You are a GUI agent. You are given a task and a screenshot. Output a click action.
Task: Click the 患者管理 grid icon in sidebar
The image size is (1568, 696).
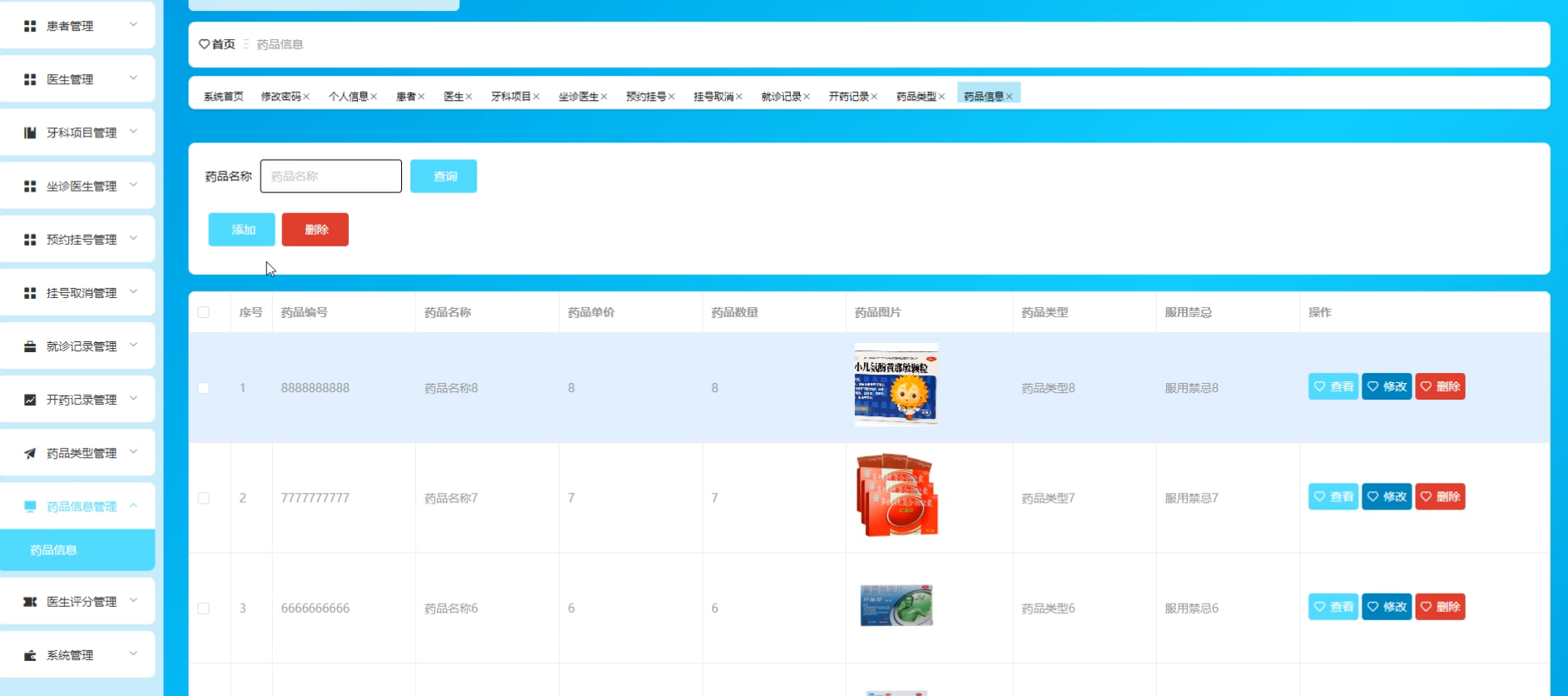(30, 26)
